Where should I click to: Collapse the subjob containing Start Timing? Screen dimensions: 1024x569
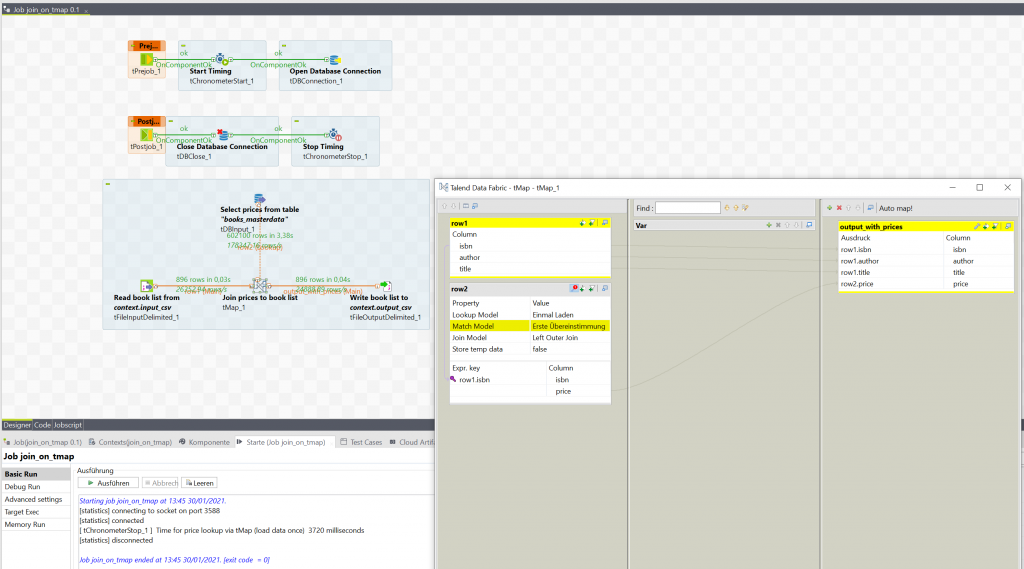(184, 45)
